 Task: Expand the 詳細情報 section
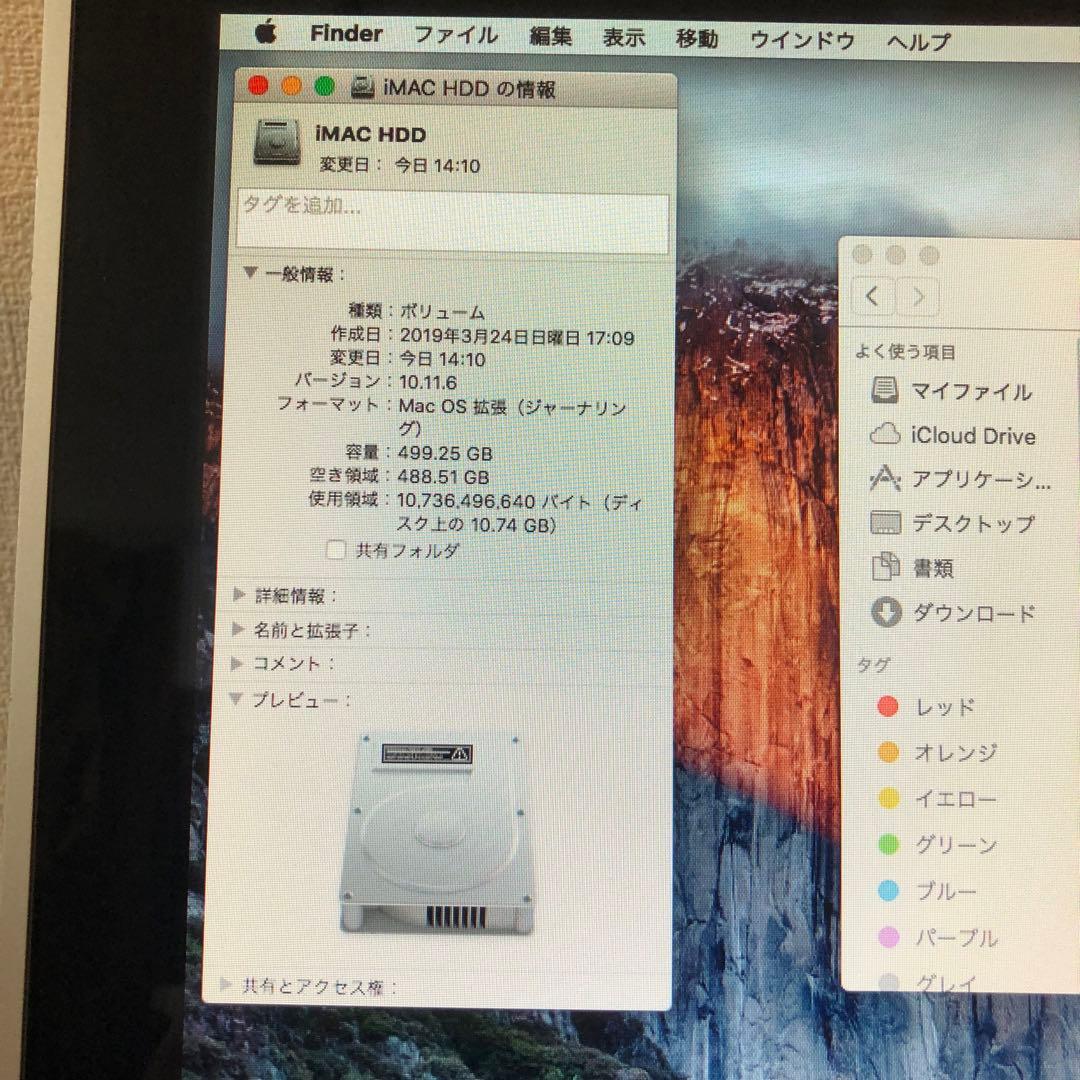[x=239, y=594]
